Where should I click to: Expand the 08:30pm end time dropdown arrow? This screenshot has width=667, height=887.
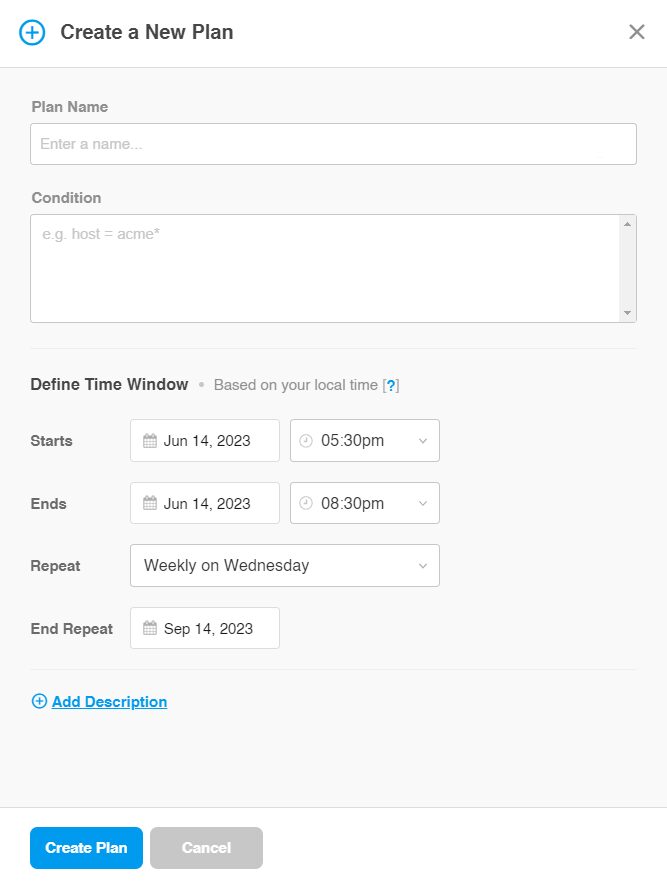423,503
